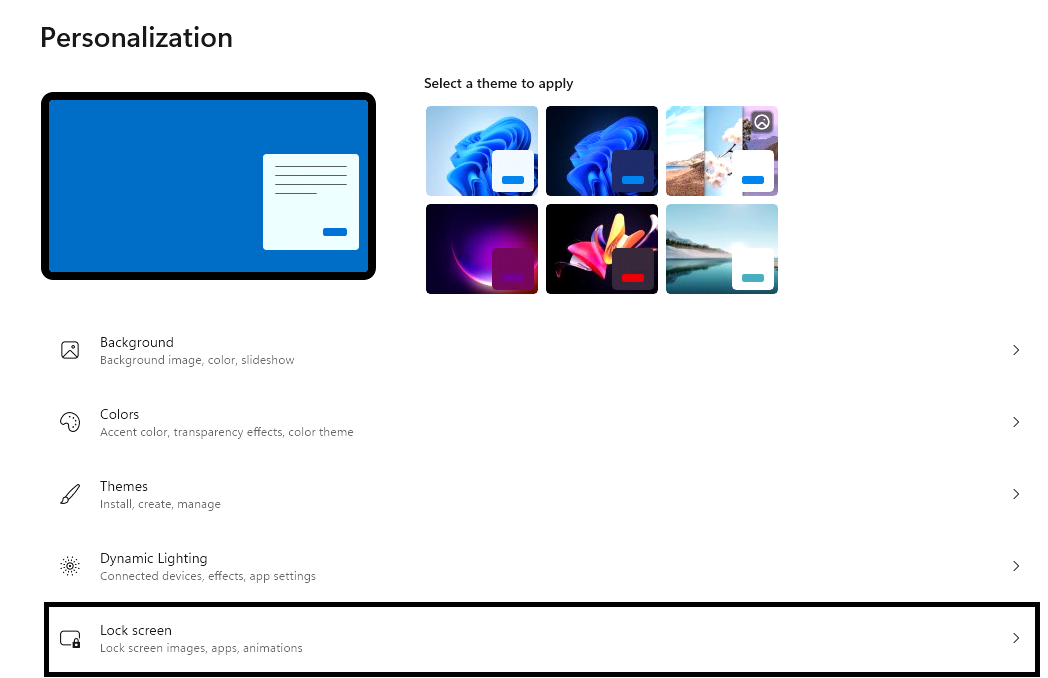Viewport: 1048px width, 678px height.
Task: Click the spotlight badge on flower theme
Action: pos(762,122)
